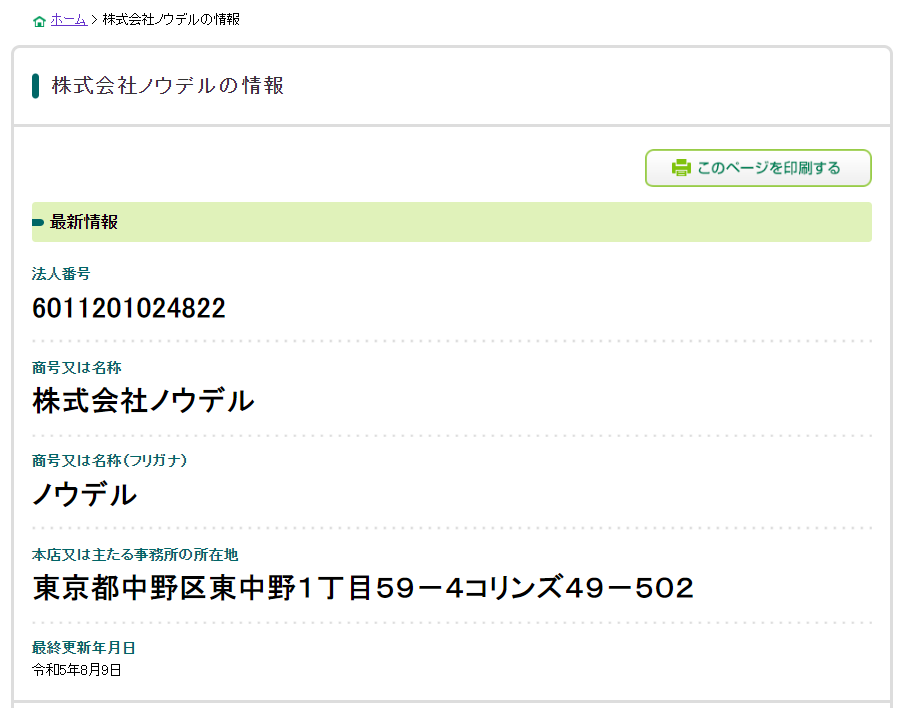Click the home icon in breadcrumb
898x708 pixels.
(39, 20)
